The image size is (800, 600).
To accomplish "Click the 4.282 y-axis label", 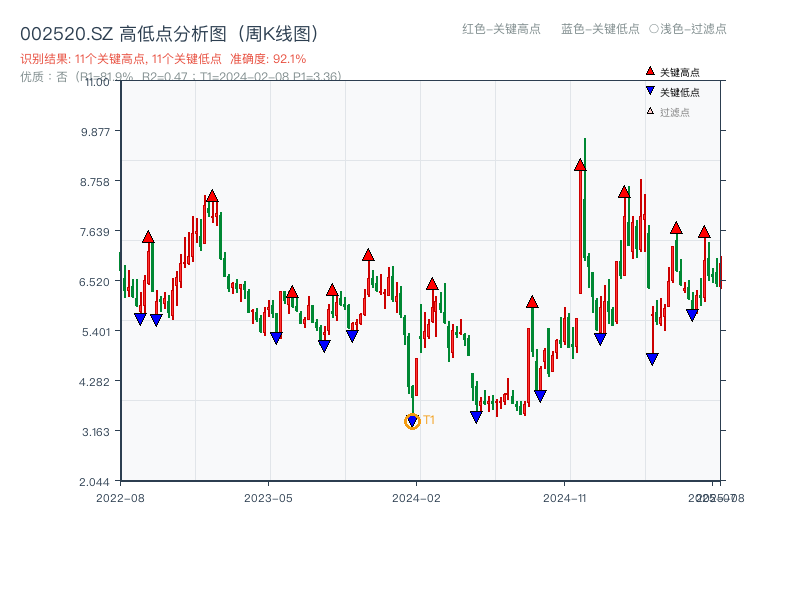I will [x=95, y=382].
